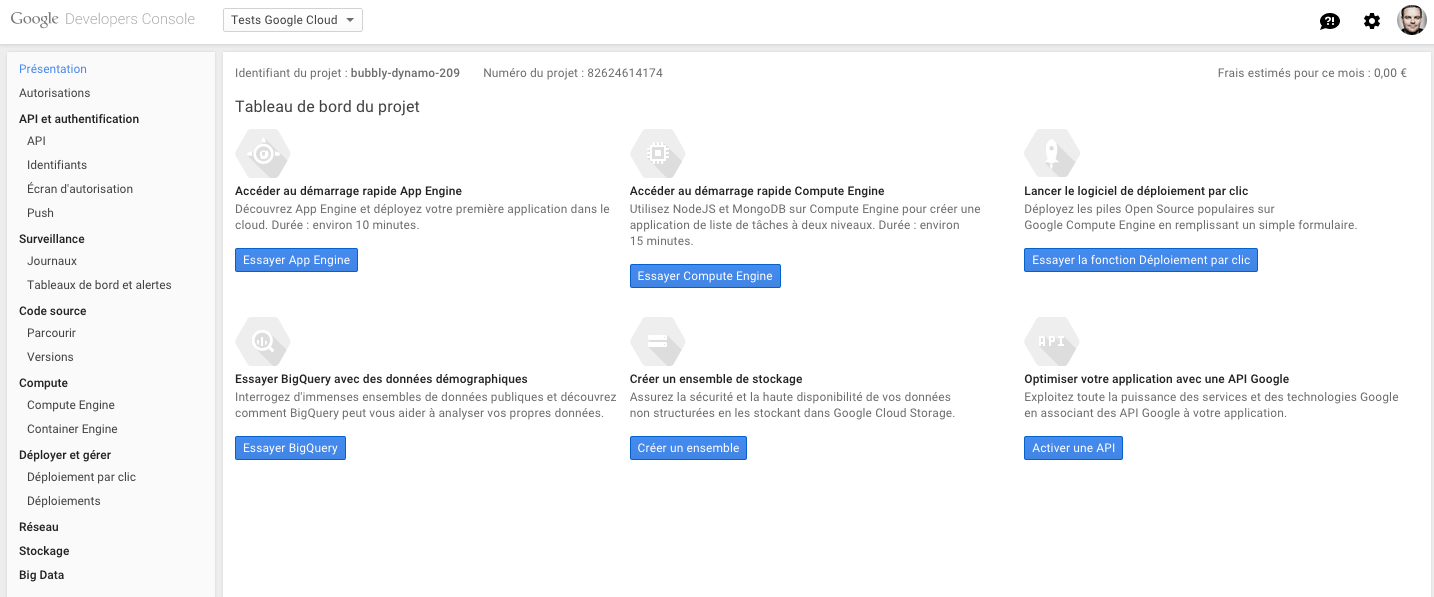This screenshot has height=597, width=1434.
Task: Expand the Réseau sidebar section
Action: 39,527
